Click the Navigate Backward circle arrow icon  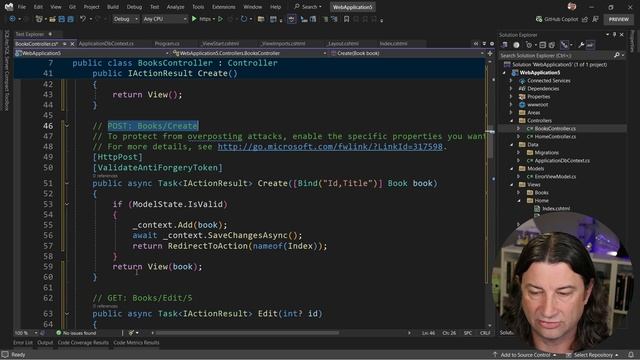pyautogui.click(x=12, y=19)
